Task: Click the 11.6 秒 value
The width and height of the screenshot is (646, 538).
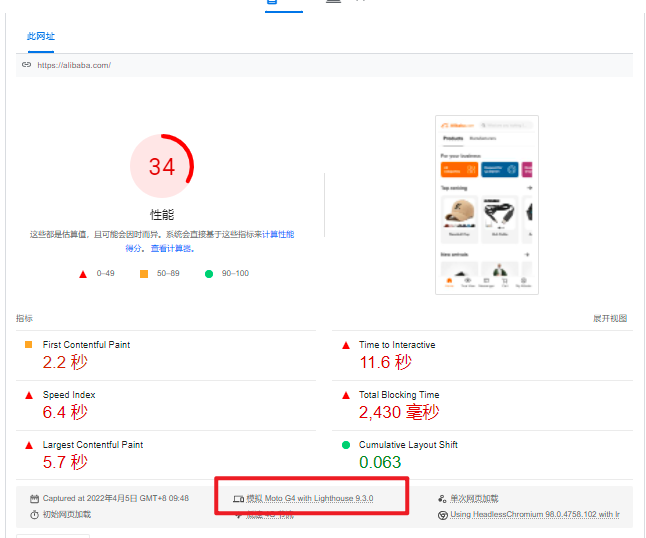Action: coord(385,363)
